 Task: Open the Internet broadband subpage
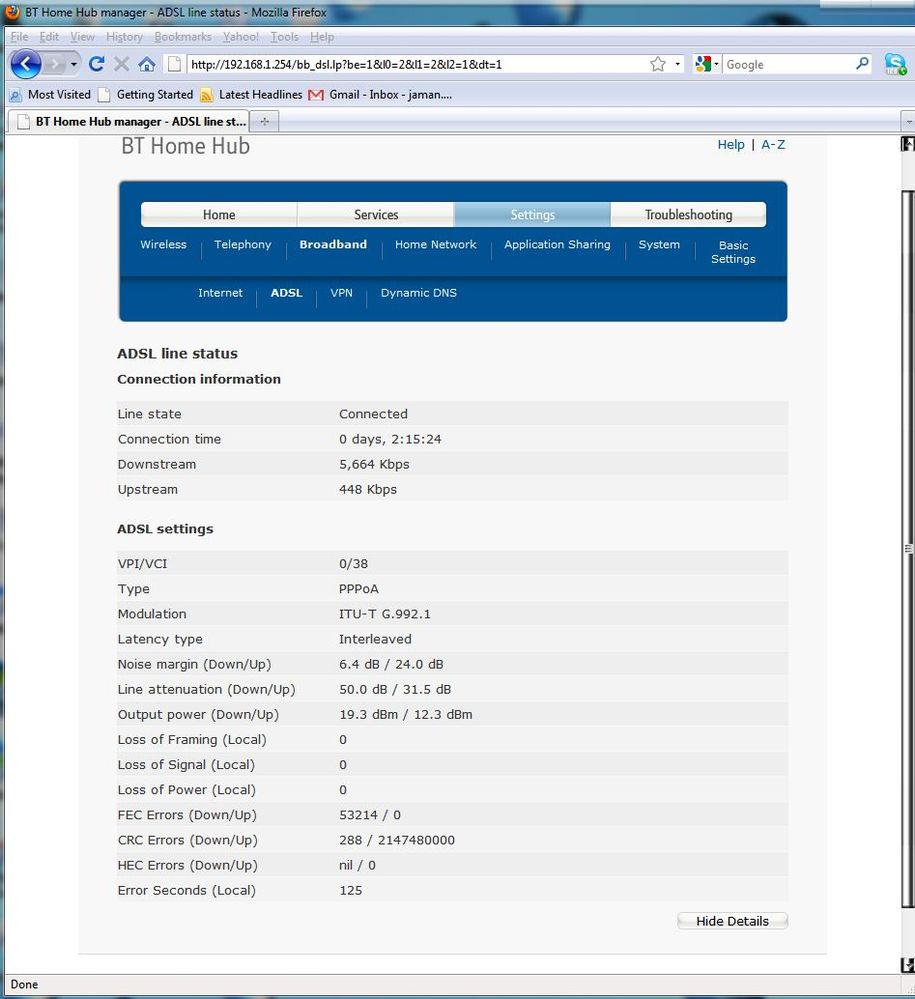tap(220, 293)
